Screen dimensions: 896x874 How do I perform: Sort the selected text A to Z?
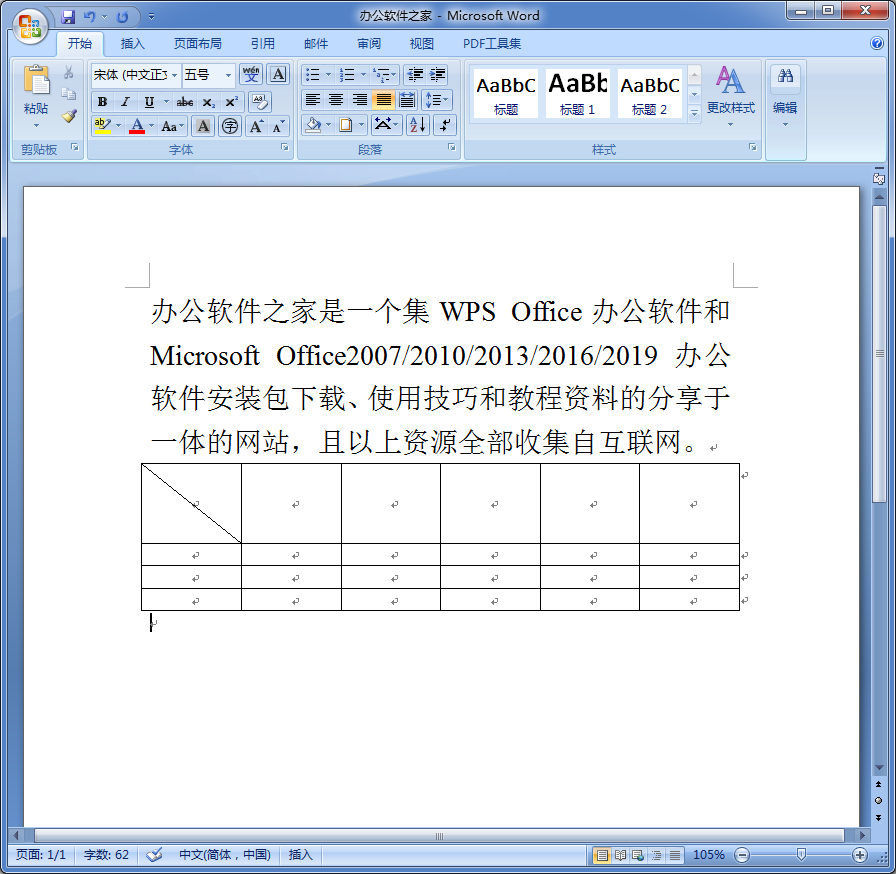(x=418, y=125)
